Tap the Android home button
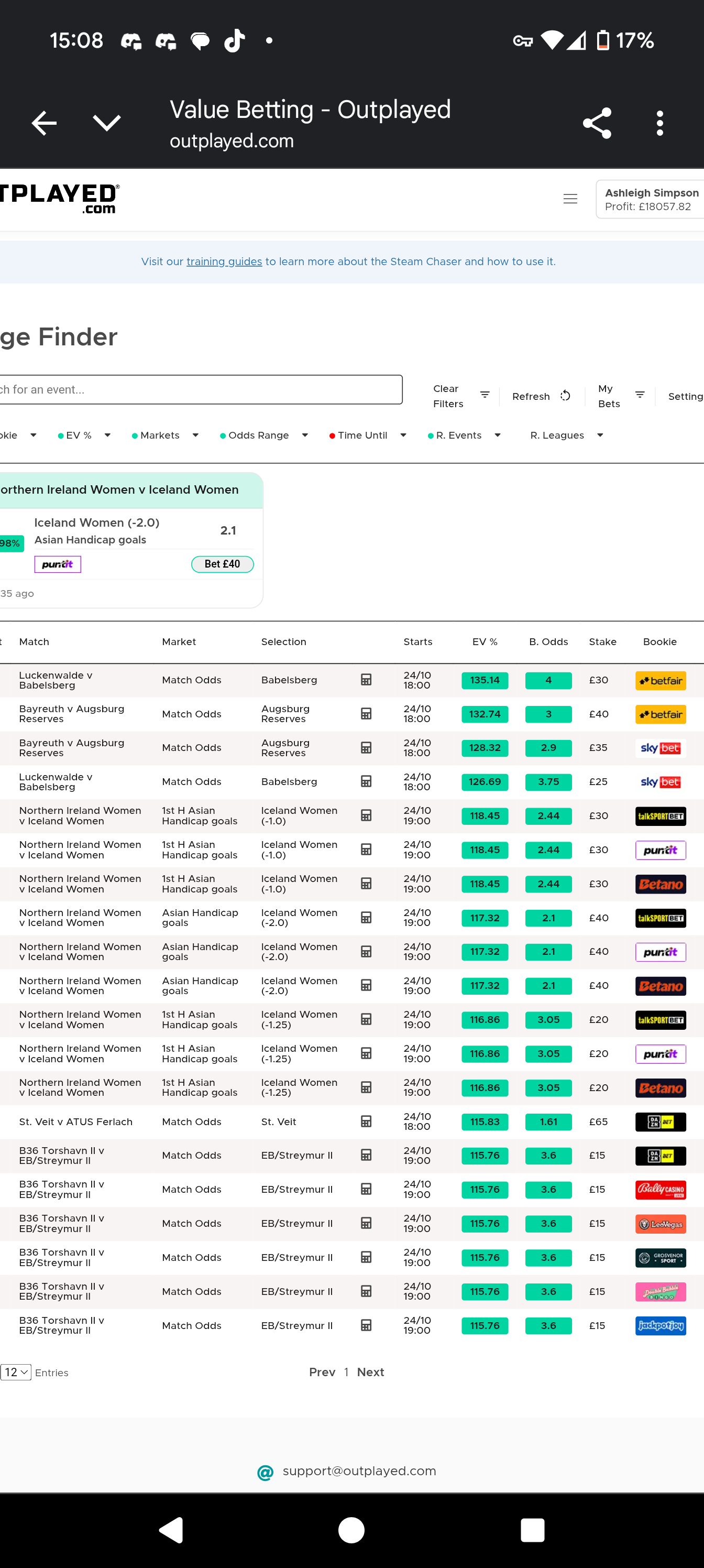The height and width of the screenshot is (1568, 704). (351, 1530)
